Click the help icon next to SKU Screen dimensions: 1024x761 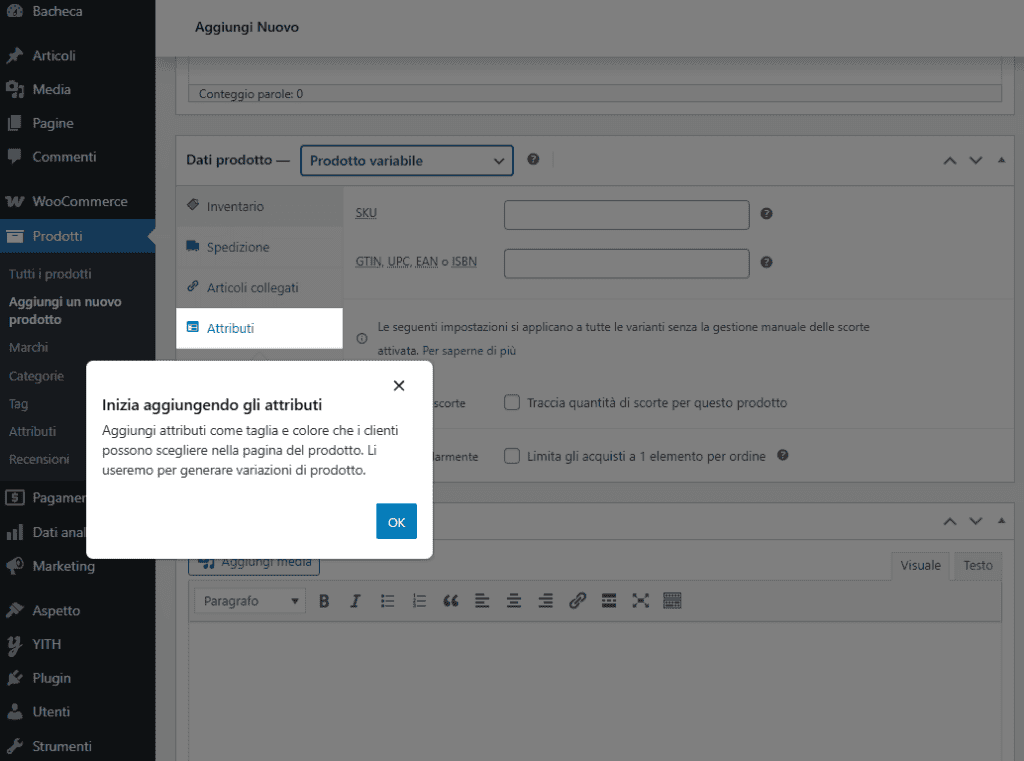766,213
